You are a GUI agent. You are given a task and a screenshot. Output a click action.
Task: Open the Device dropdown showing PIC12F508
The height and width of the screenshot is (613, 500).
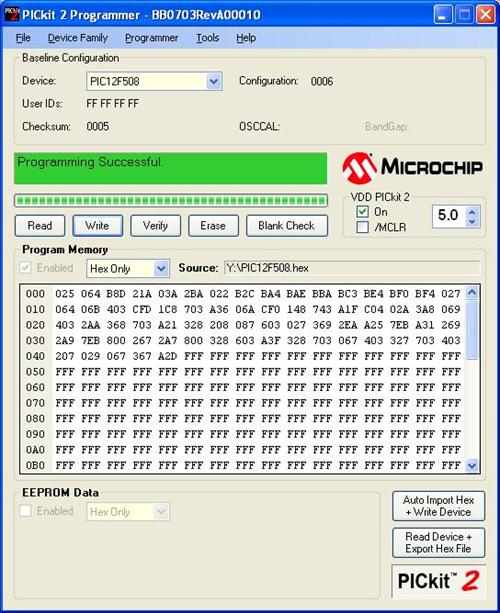[154, 81]
